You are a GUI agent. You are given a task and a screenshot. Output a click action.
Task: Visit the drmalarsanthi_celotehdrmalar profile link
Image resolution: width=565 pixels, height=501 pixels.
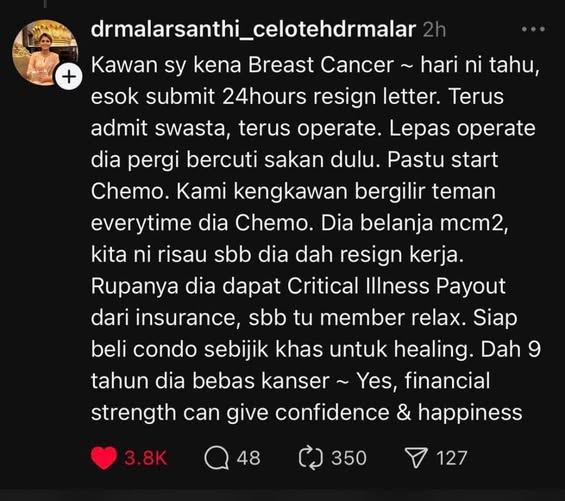[x=253, y=29]
